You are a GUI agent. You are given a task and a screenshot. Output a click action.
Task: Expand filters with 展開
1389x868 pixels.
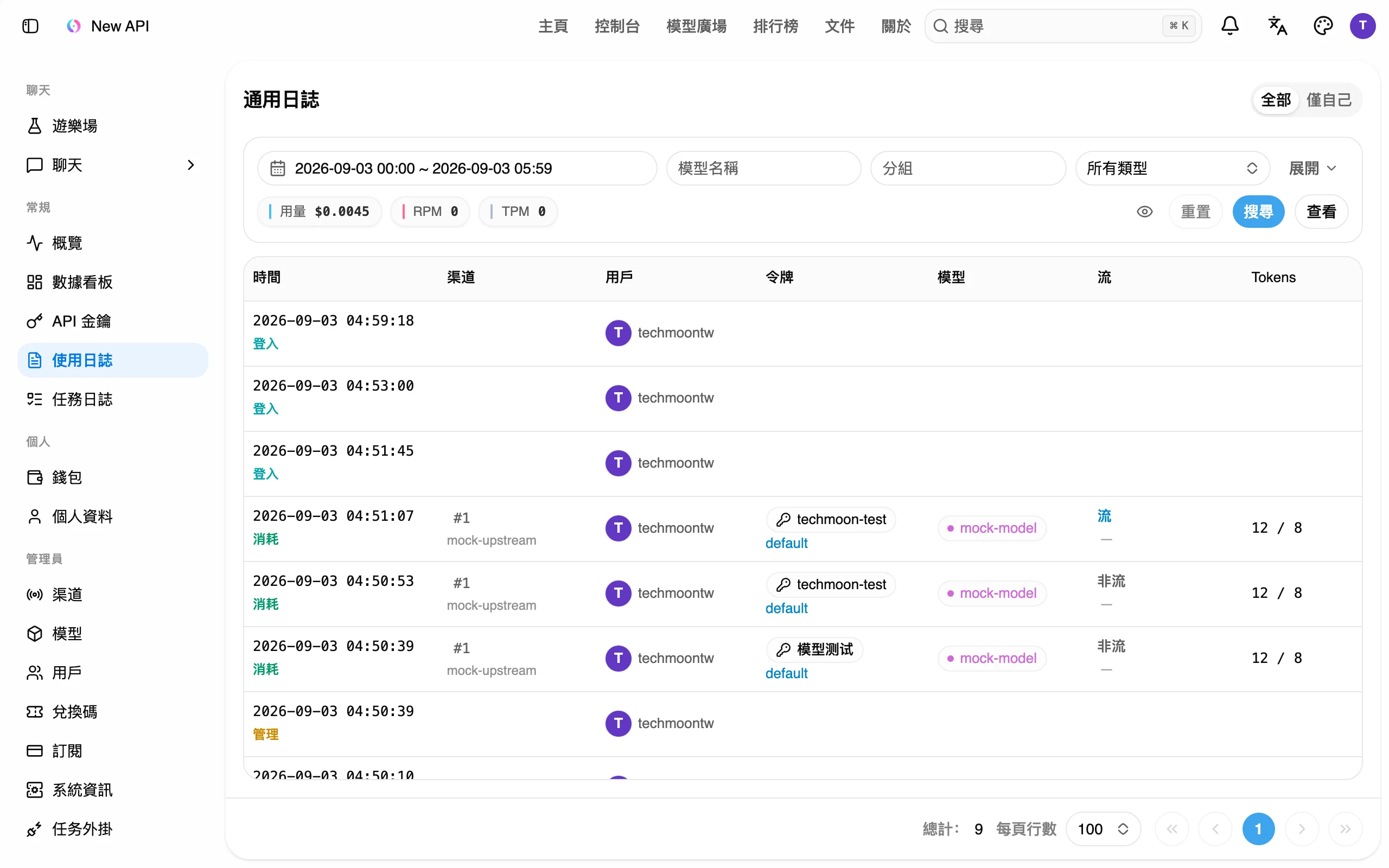point(1312,168)
